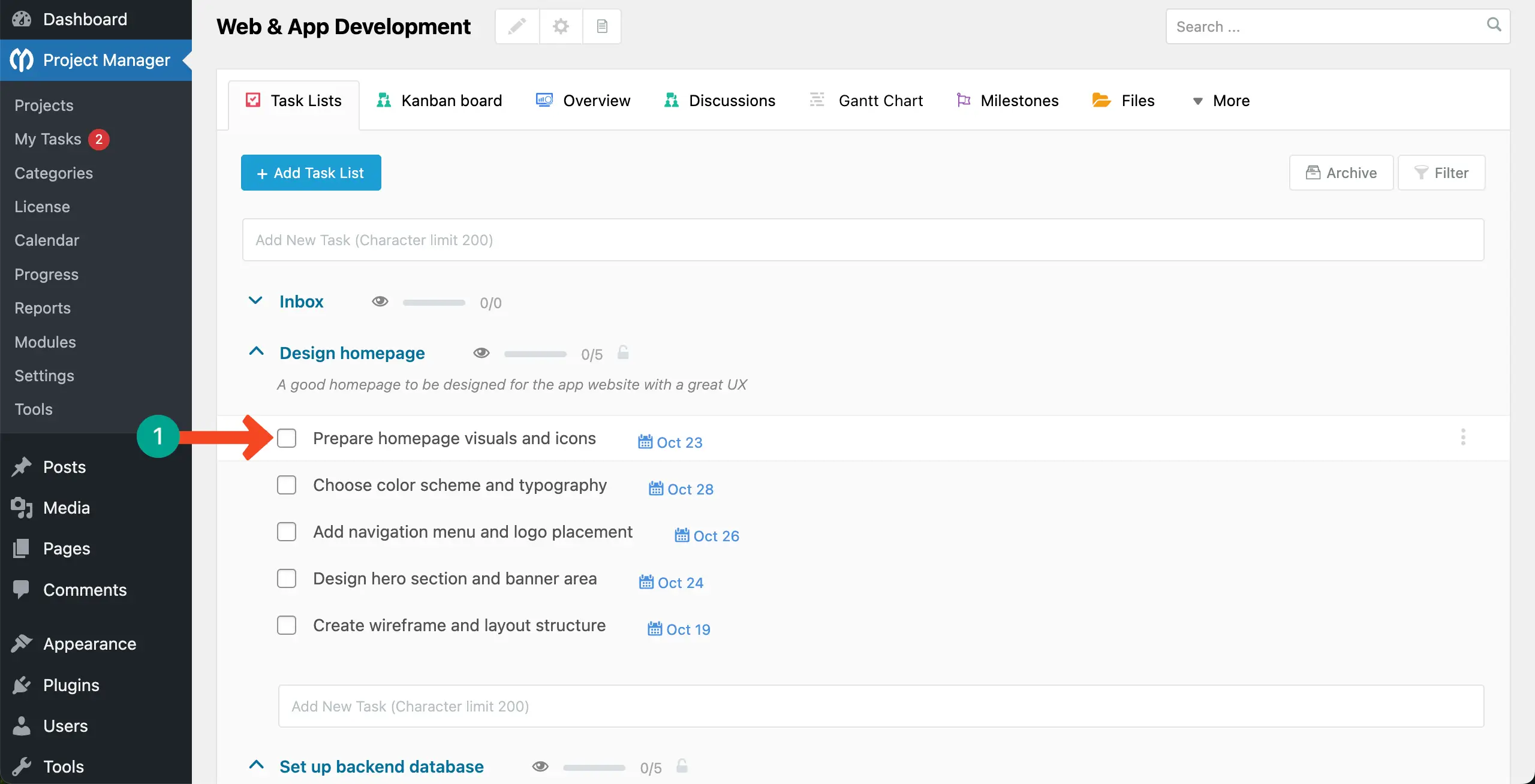The width and height of the screenshot is (1535, 784).
Task: Mark Choose color scheme and typography complete
Action: pyautogui.click(x=287, y=485)
